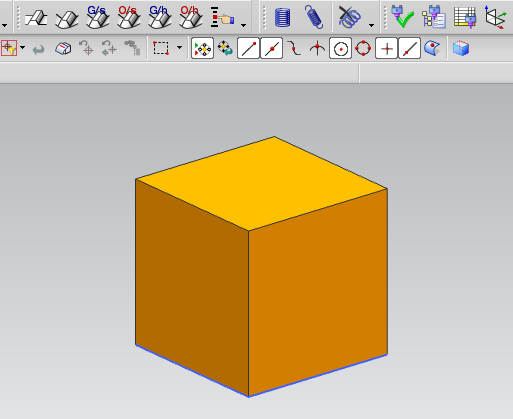This screenshot has width=513, height=419.
Task: Select the tension spring with hooks tool
Action: (314, 17)
